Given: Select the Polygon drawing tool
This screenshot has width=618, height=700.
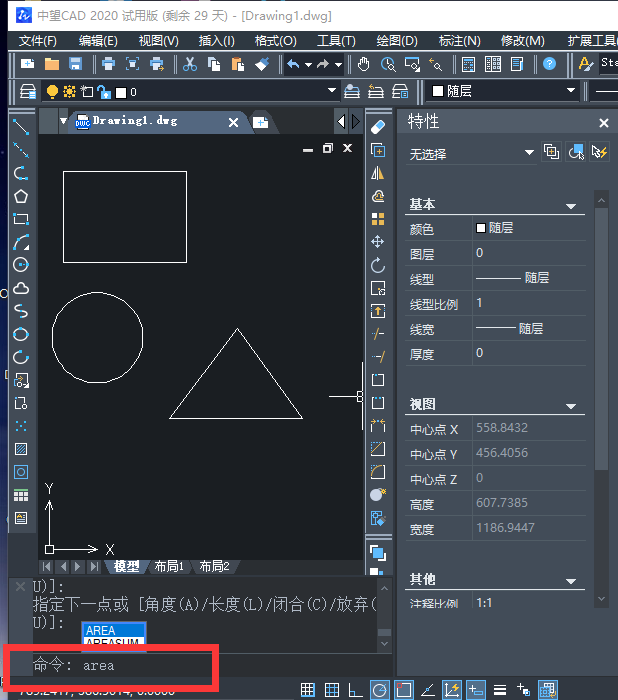Looking at the screenshot, I should pos(21,196).
